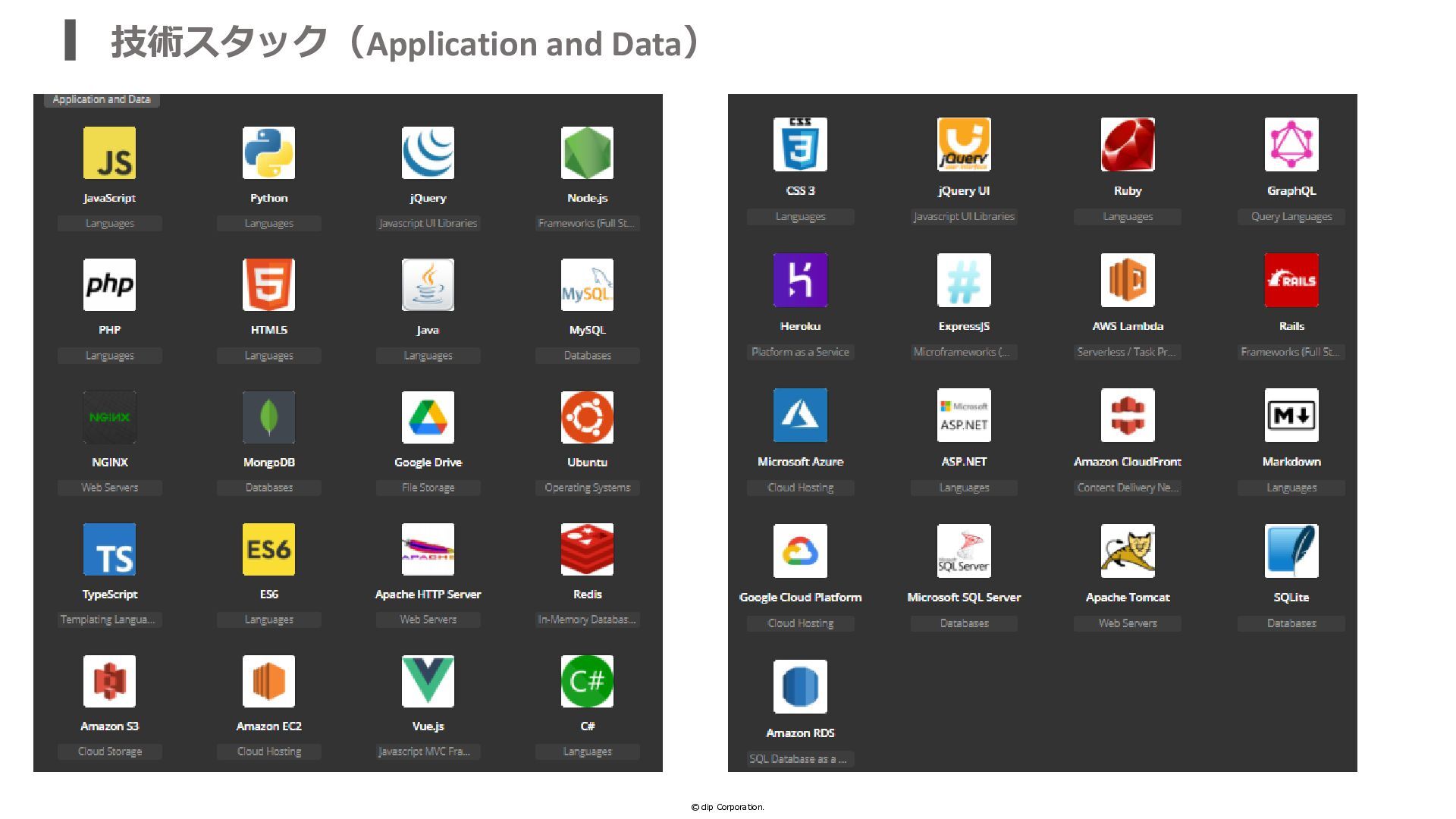The width and height of the screenshot is (1456, 819).
Task: Click the Microsoft Azure icon
Action: tap(800, 415)
